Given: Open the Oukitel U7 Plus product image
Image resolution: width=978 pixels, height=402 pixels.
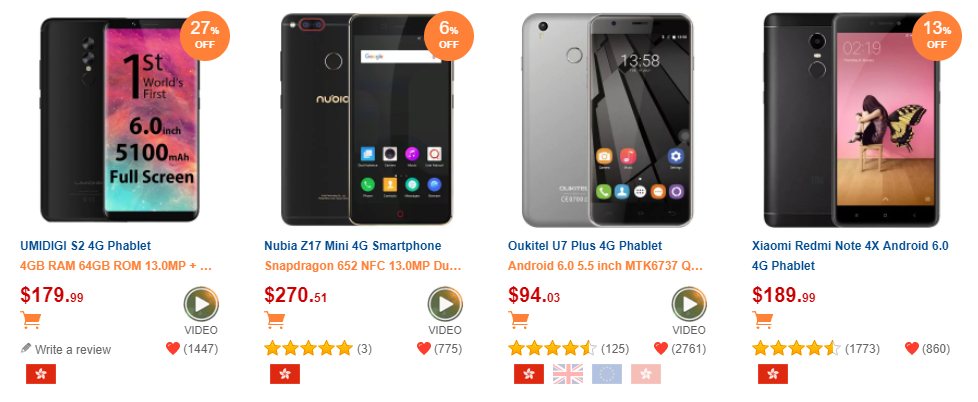Looking at the screenshot, I should pyautogui.click(x=607, y=120).
